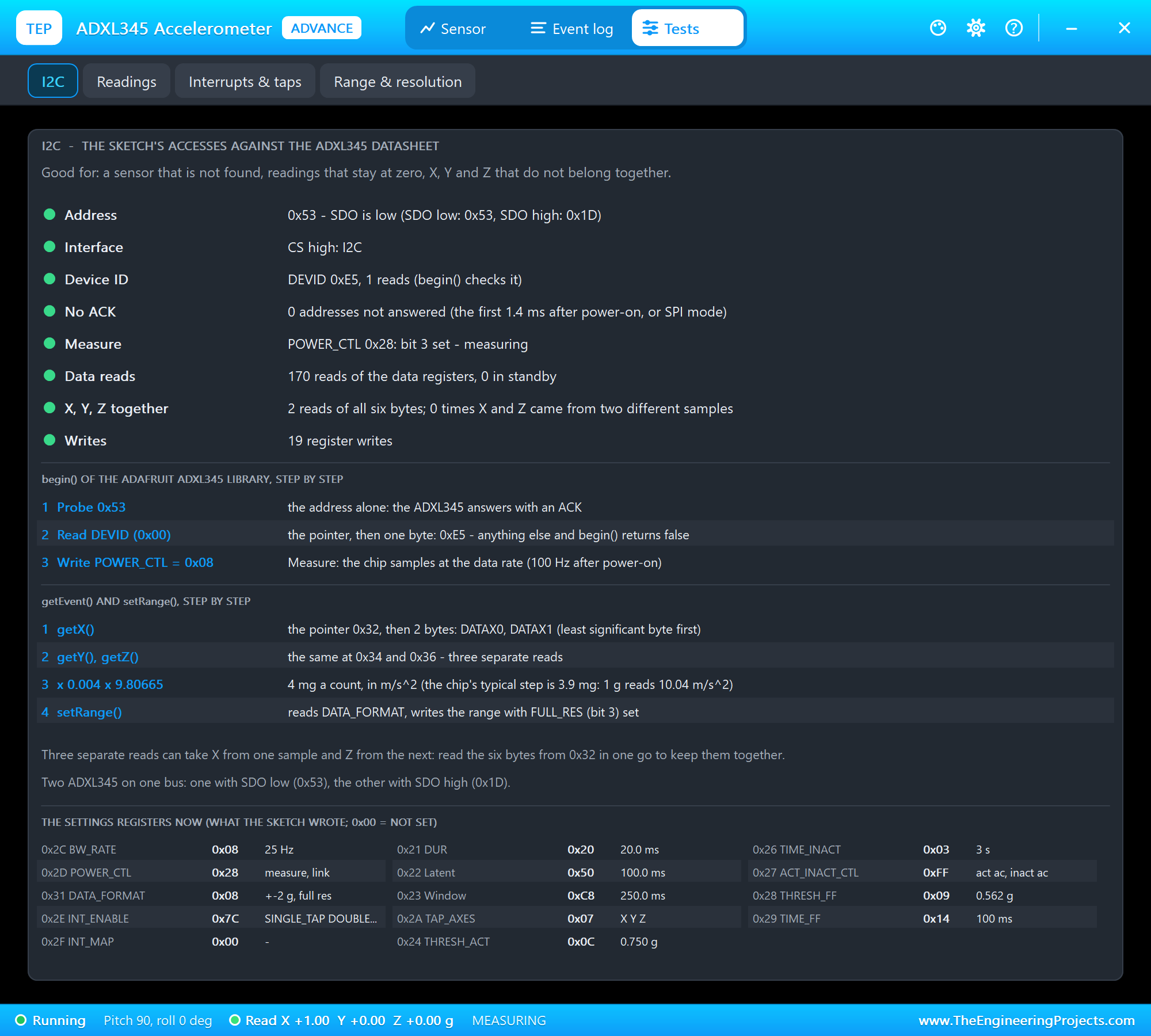Click the Writes green status dot
The image size is (1151, 1036).
[x=49, y=440]
